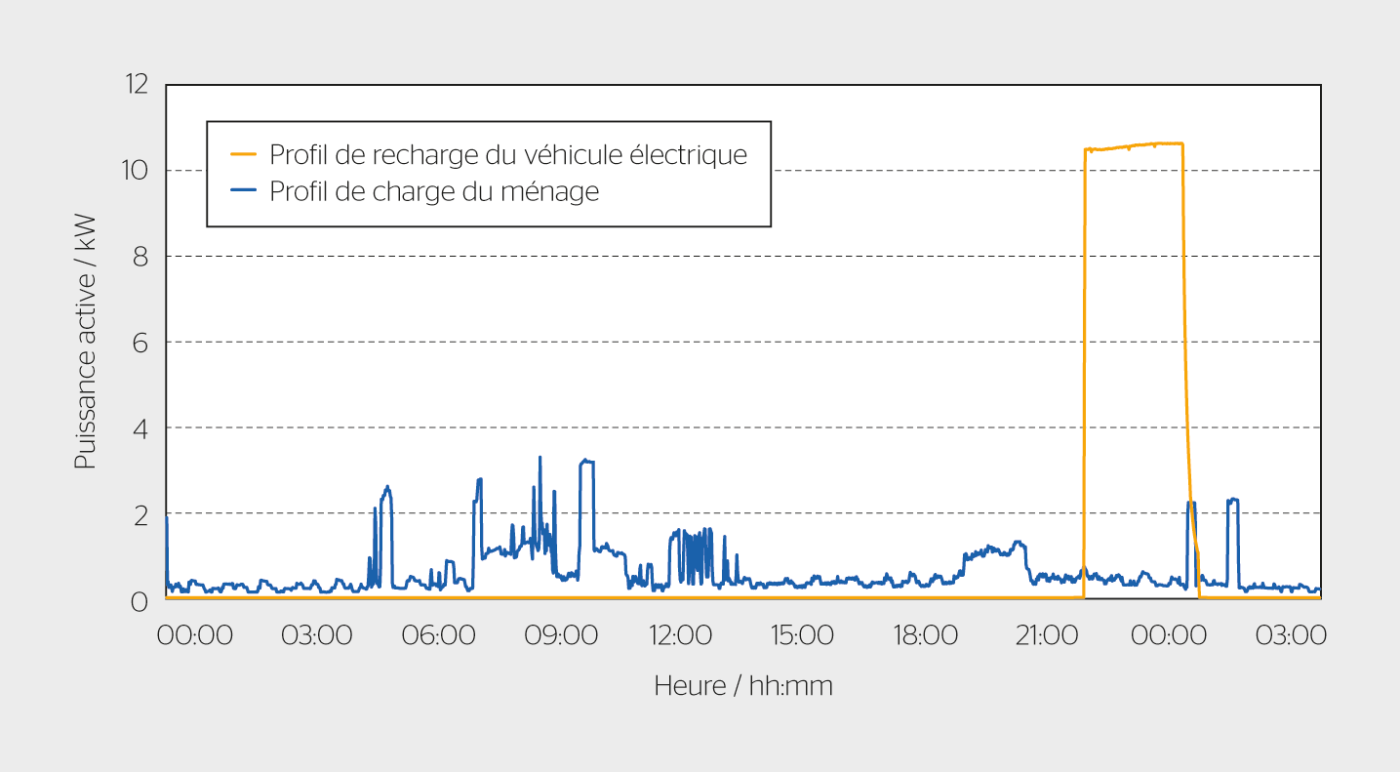Screen dimensions: 1400x772
Task: Click y-axis tick label '12'
Action: point(135,85)
